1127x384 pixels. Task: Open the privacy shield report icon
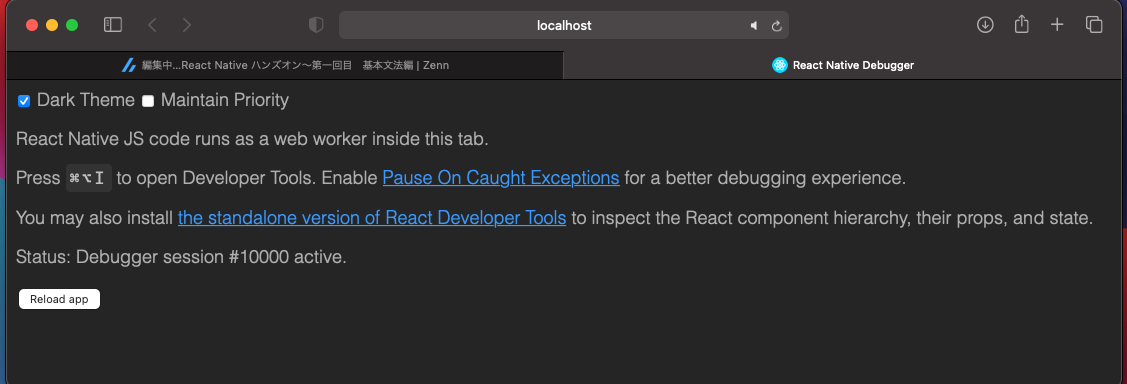point(316,25)
